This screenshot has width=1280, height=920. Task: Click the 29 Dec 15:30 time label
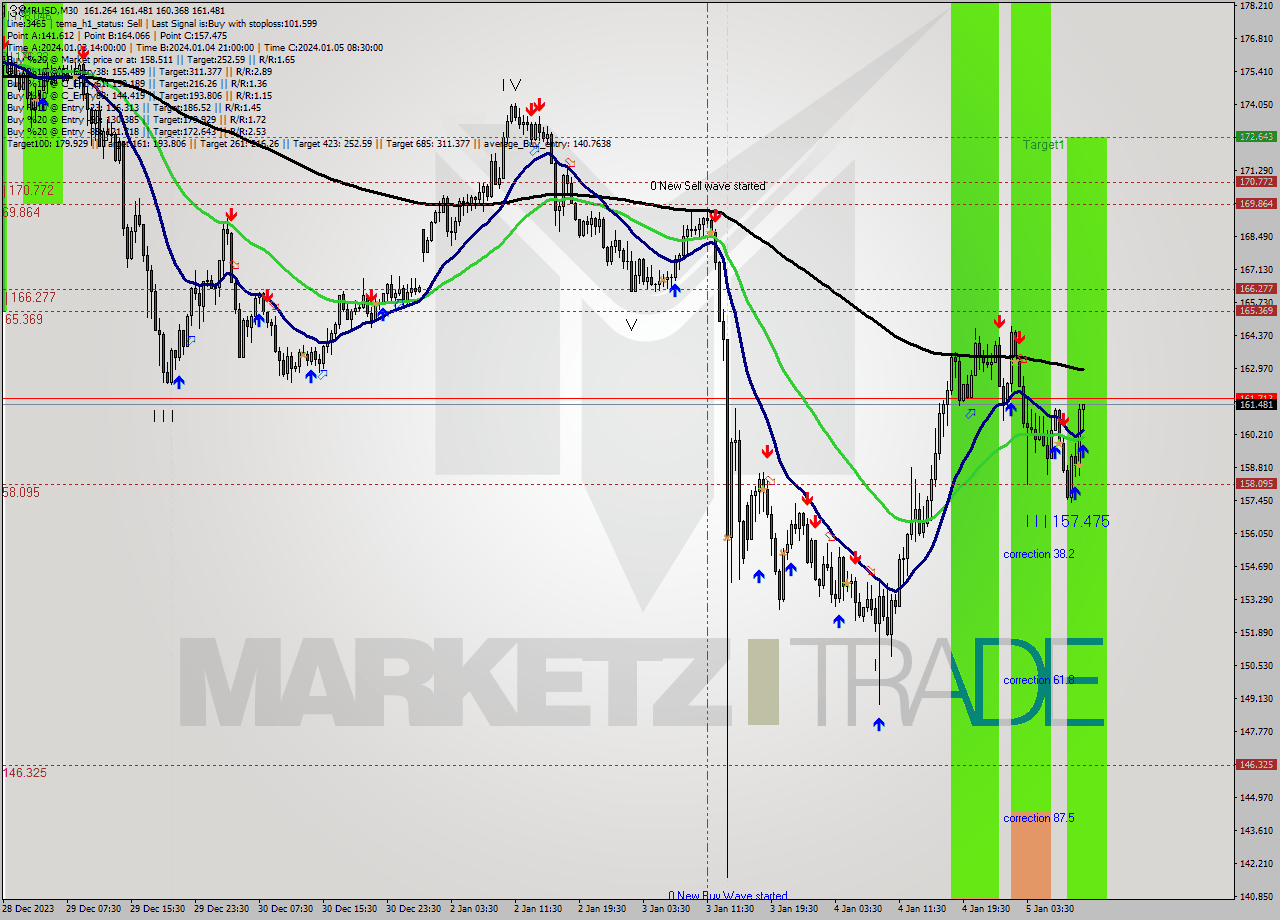pyautogui.click(x=159, y=909)
